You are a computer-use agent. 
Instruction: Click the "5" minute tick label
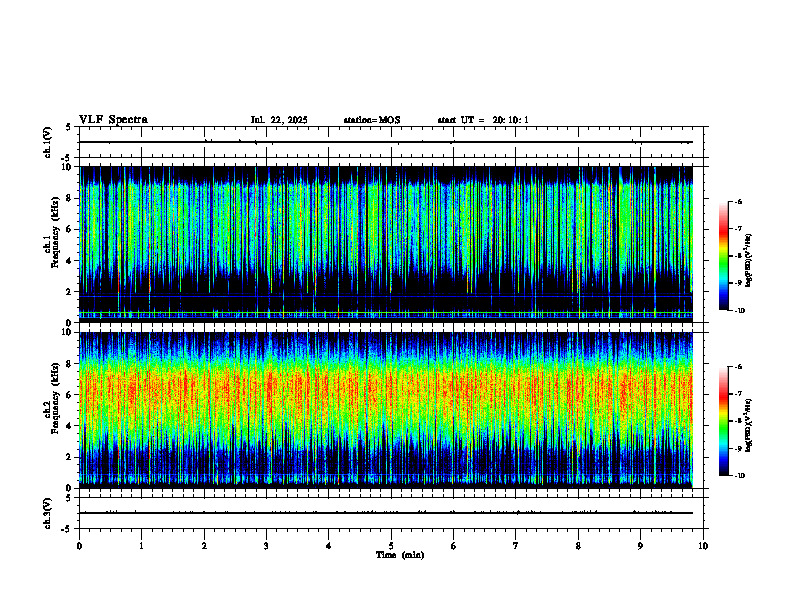(x=391, y=546)
